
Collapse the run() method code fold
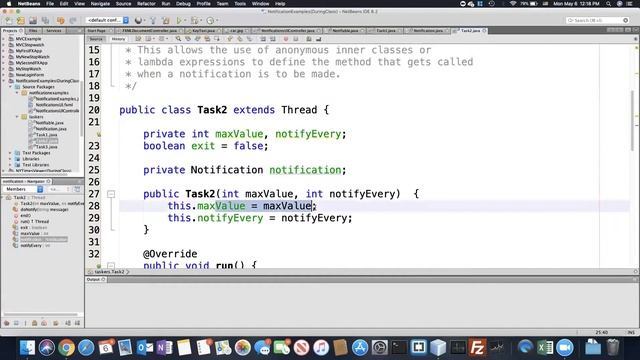point(111,266)
